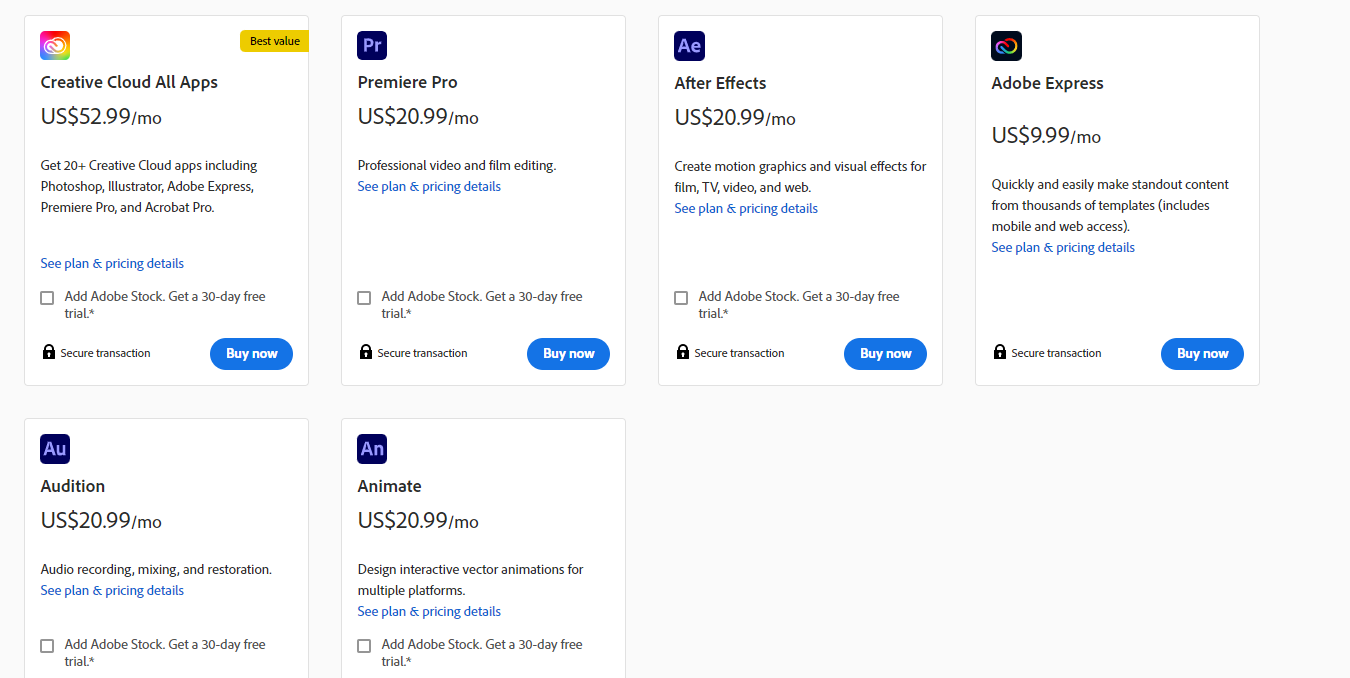Click the Animate app icon
1350x678 pixels.
point(372,449)
